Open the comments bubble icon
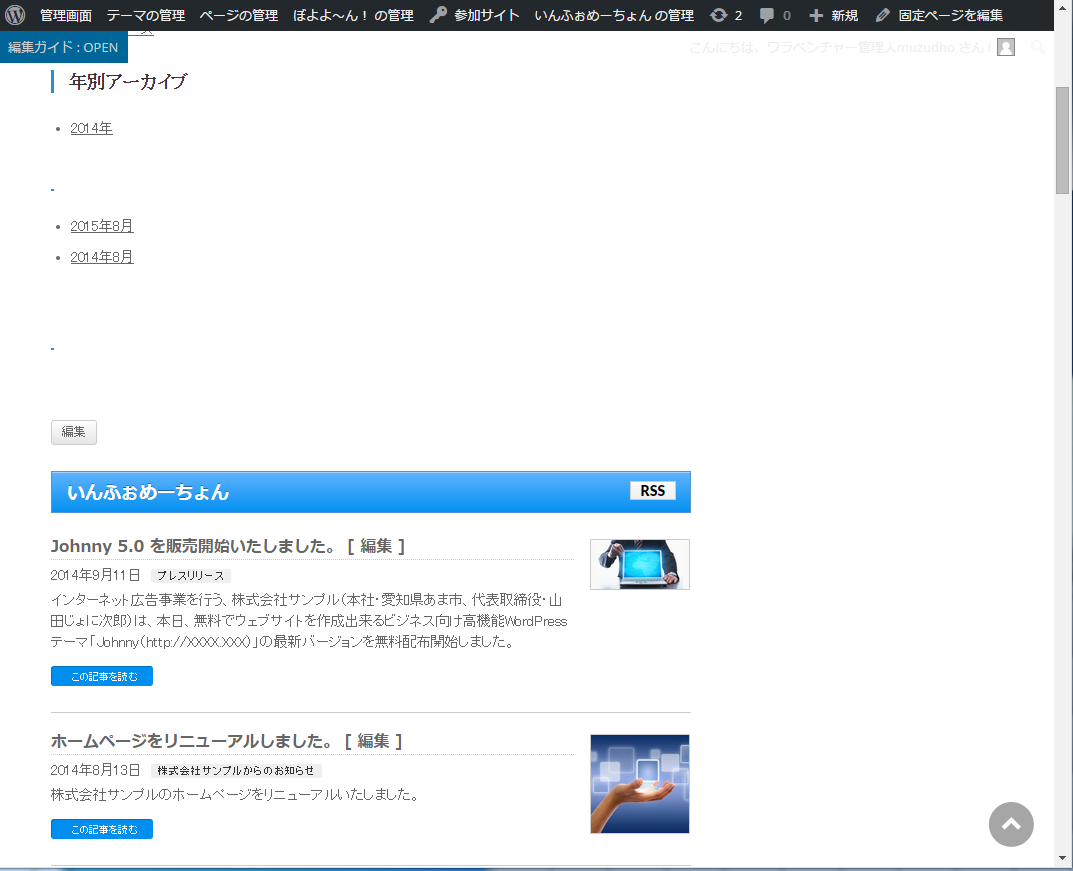Image resolution: width=1073 pixels, height=871 pixels. tap(767, 15)
